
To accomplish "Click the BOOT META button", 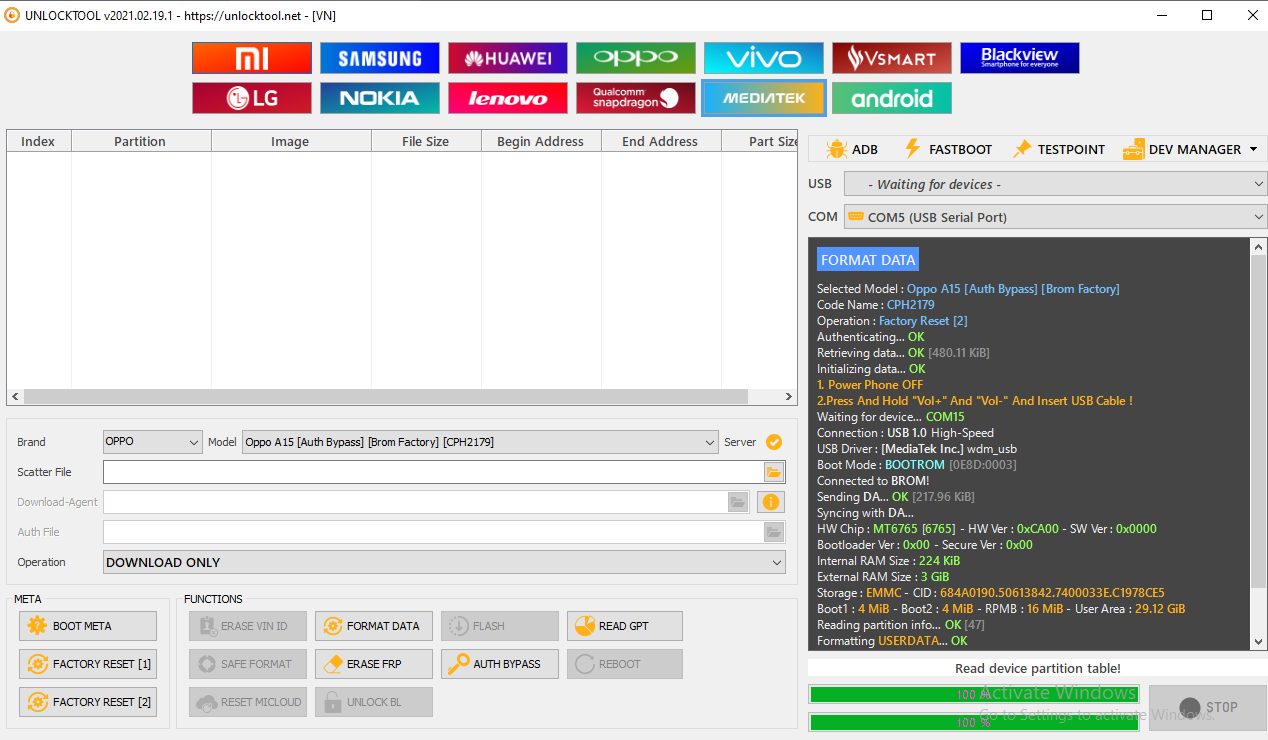I will [88, 626].
